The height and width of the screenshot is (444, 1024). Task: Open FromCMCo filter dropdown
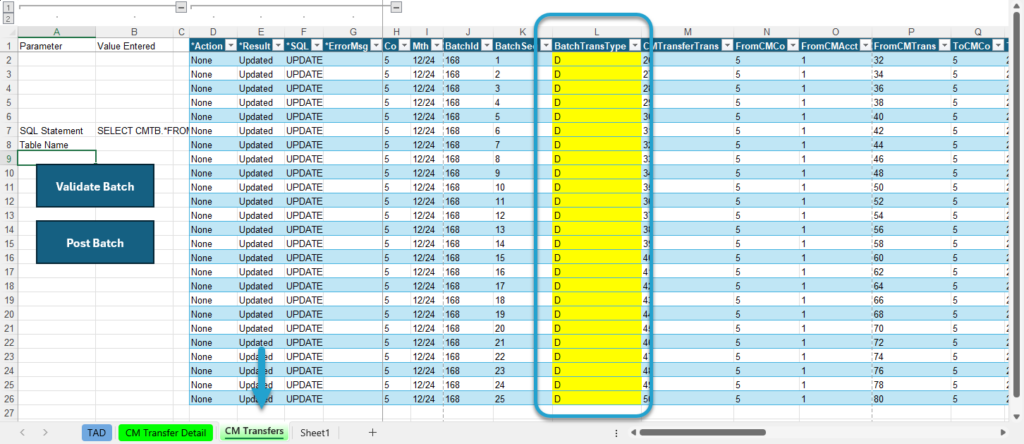pos(791,46)
